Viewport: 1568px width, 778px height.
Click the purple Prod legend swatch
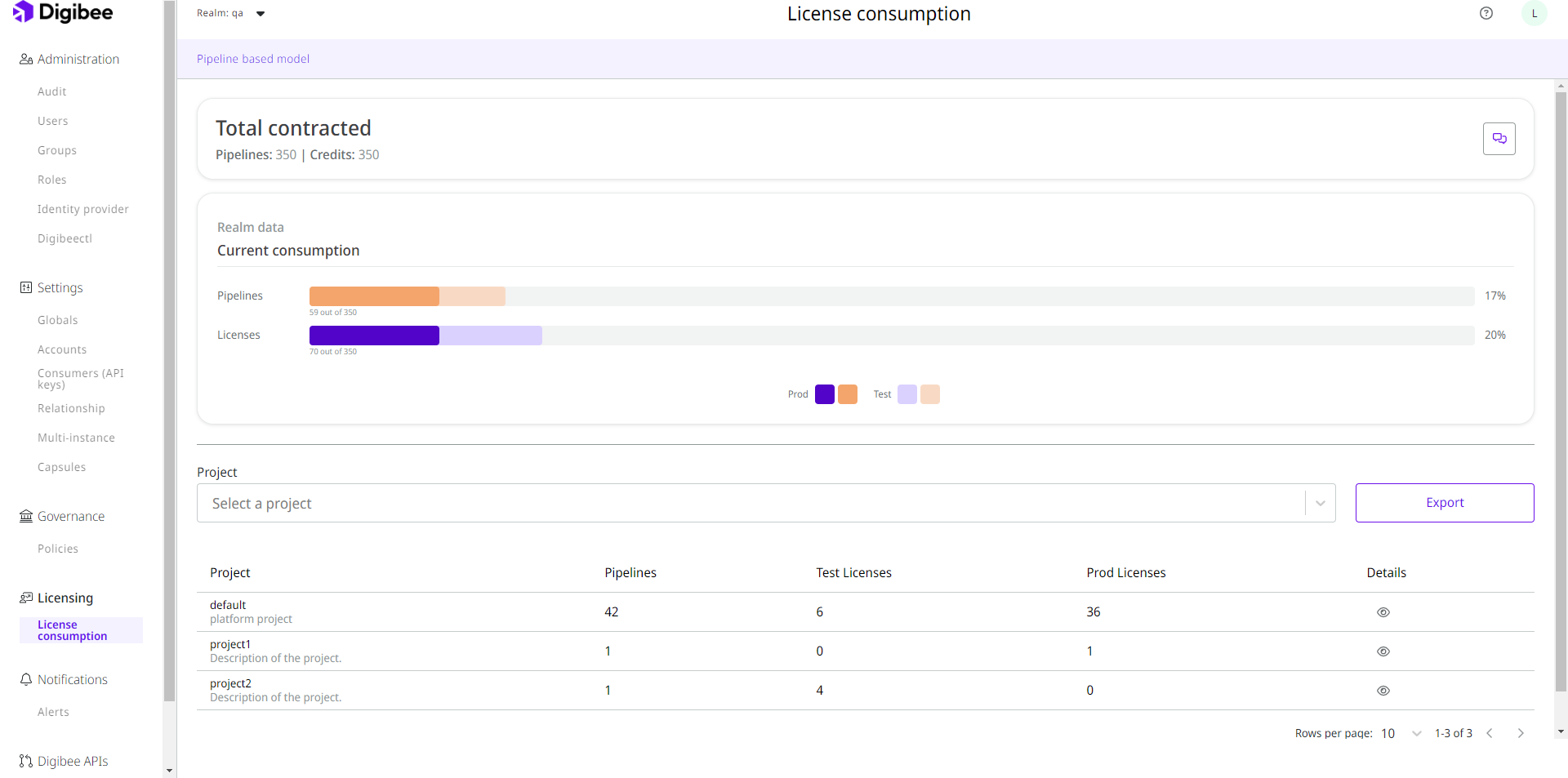tap(824, 394)
